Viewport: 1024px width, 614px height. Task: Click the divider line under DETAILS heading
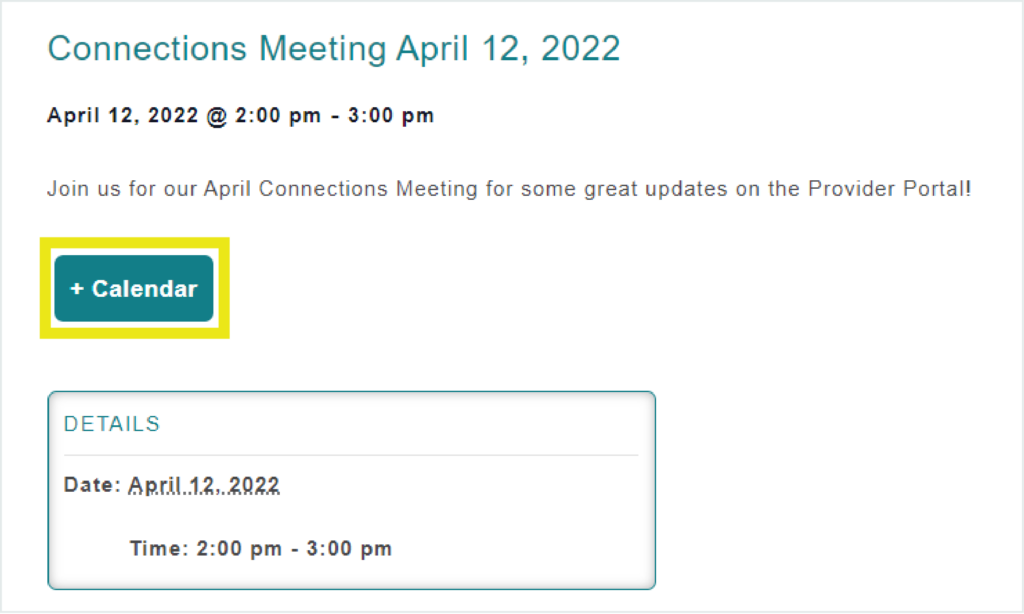click(350, 455)
